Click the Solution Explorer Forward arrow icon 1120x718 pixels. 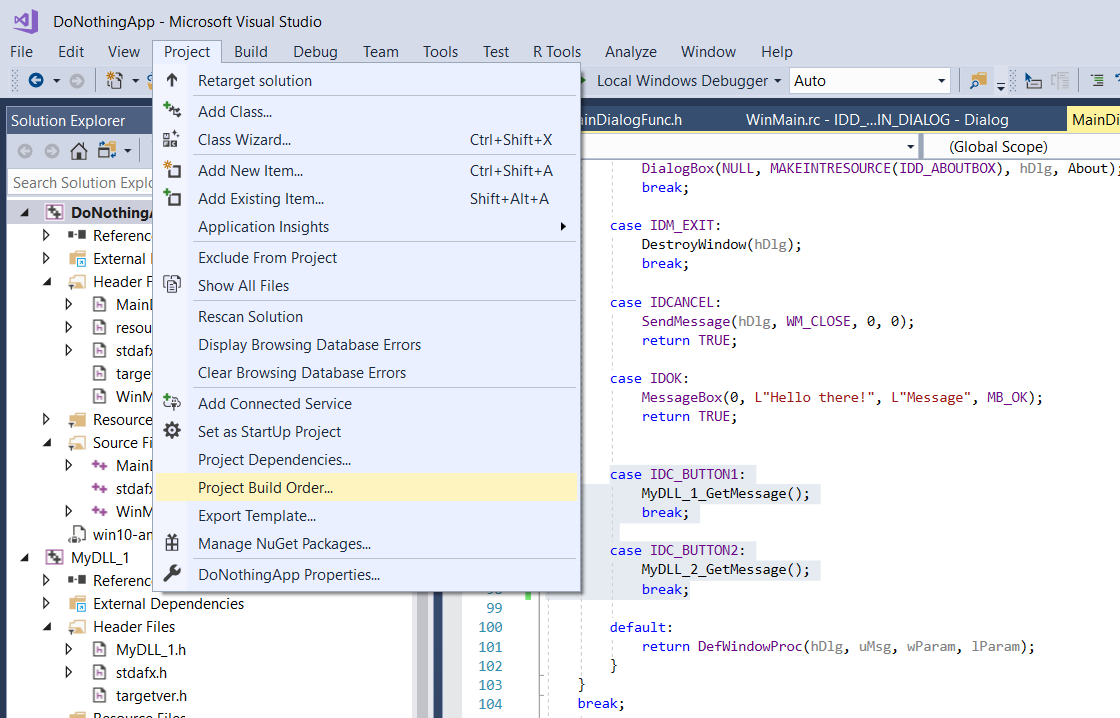pyautogui.click(x=51, y=151)
